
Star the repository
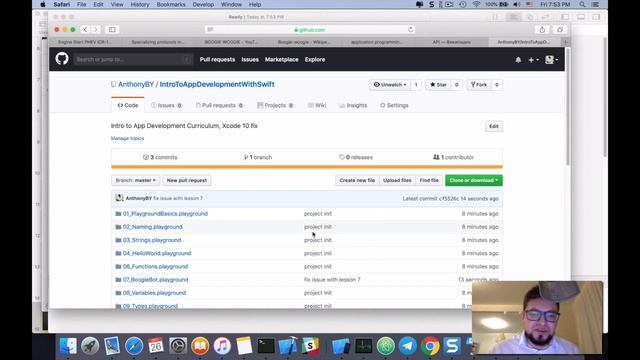pyautogui.click(x=438, y=84)
